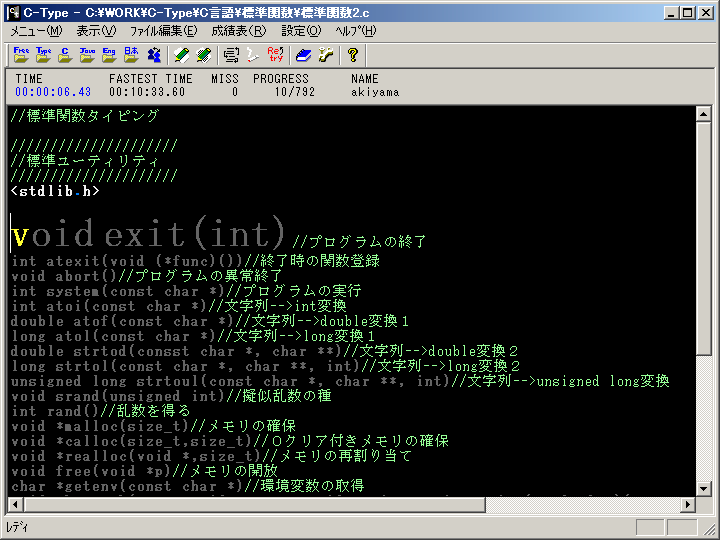
Task: Click the C-Type app icon in title bar
Action: (13, 12)
